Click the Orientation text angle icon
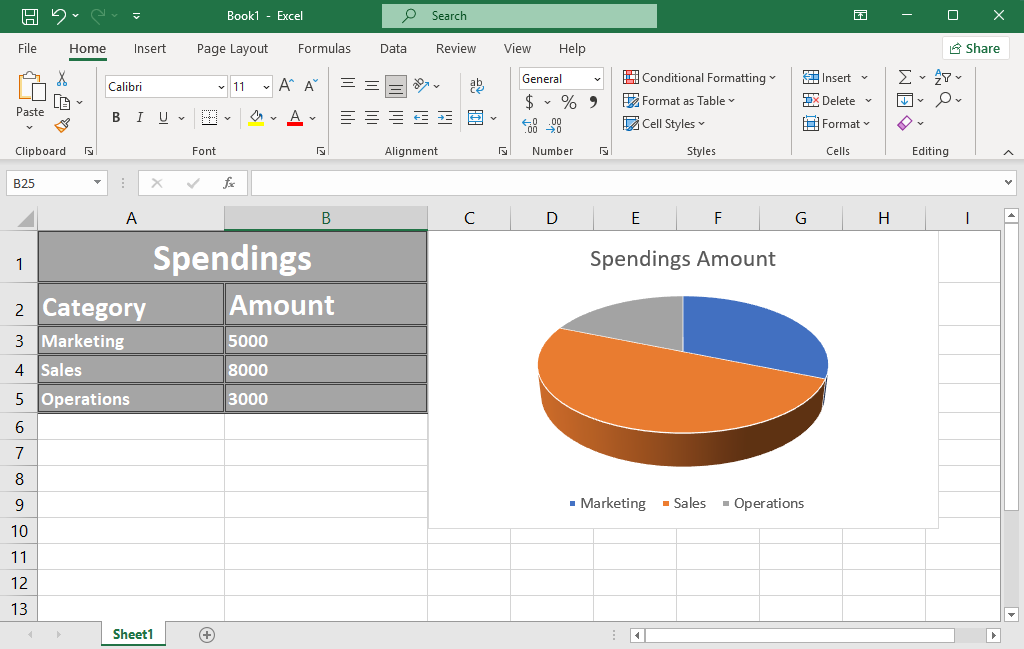The width and height of the screenshot is (1024, 649). click(x=422, y=85)
